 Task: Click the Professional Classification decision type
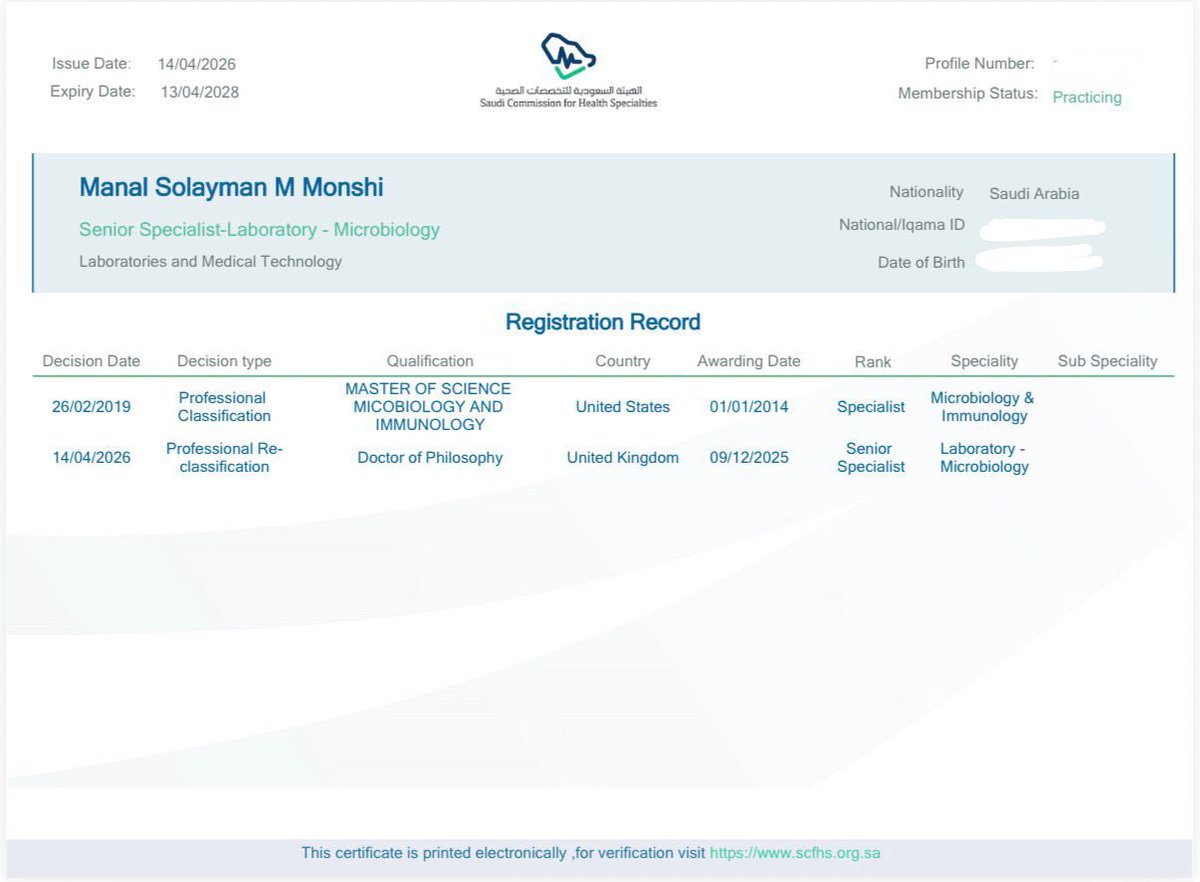point(224,407)
